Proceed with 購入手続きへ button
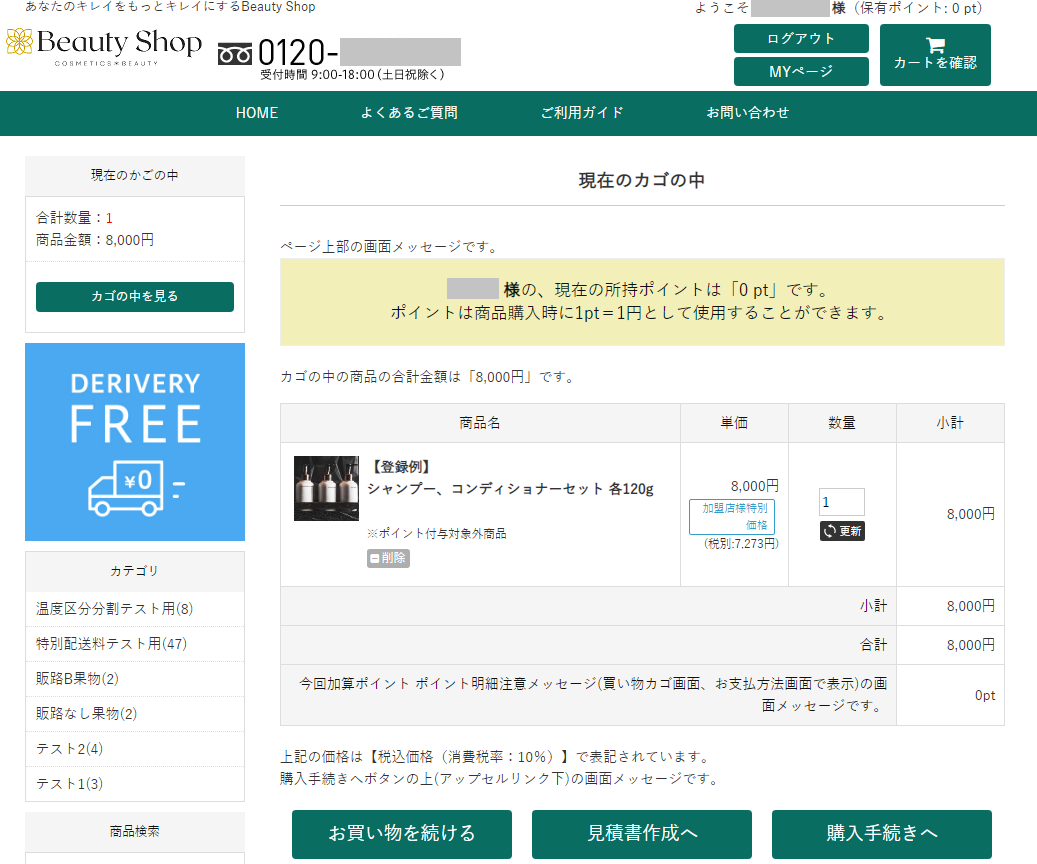The width and height of the screenshot is (1037, 864). click(x=882, y=834)
